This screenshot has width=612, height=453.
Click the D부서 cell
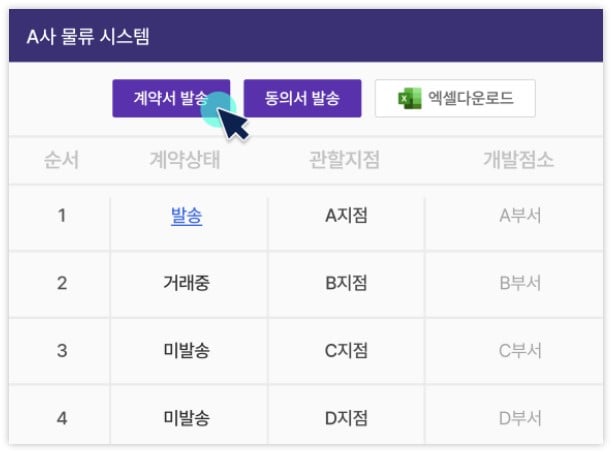coord(520,418)
